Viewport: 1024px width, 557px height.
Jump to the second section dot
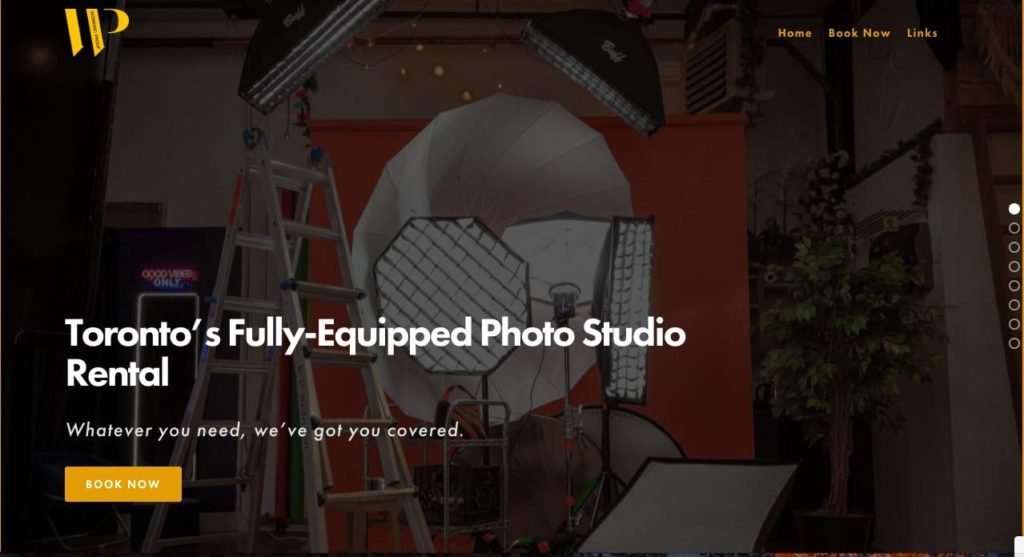pos(1014,228)
